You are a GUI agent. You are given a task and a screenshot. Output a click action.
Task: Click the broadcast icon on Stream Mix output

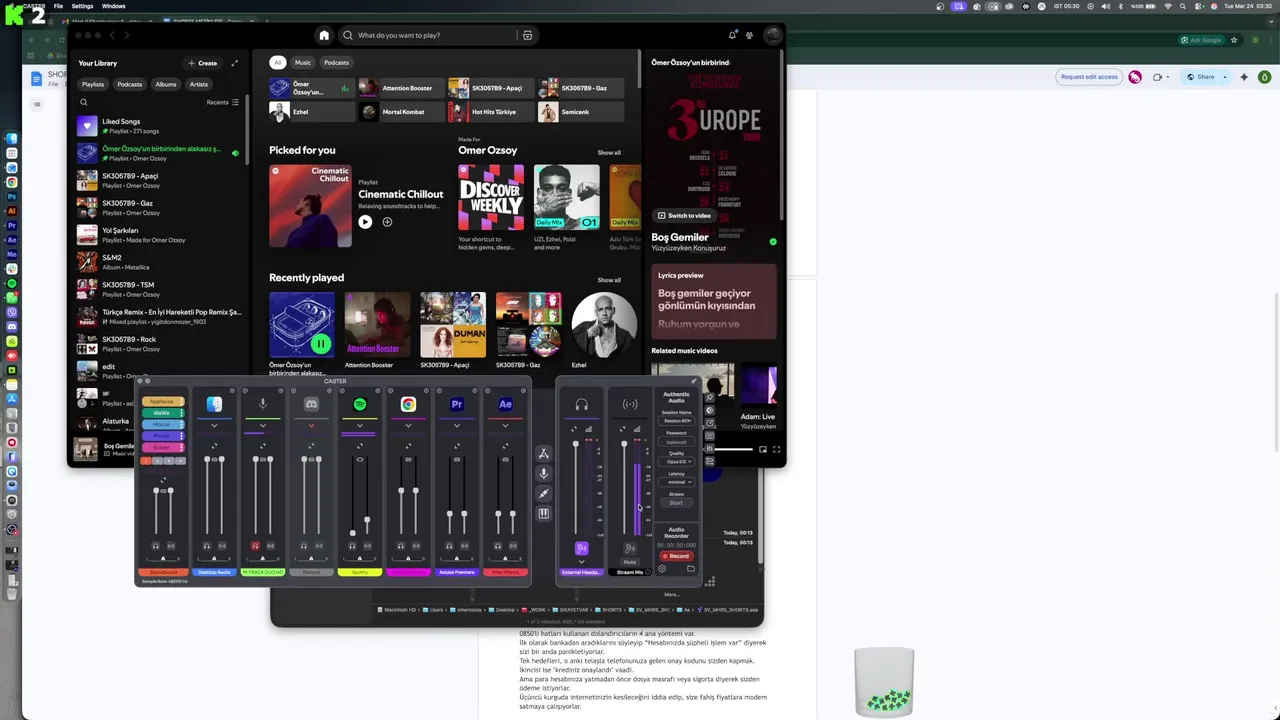pos(630,404)
